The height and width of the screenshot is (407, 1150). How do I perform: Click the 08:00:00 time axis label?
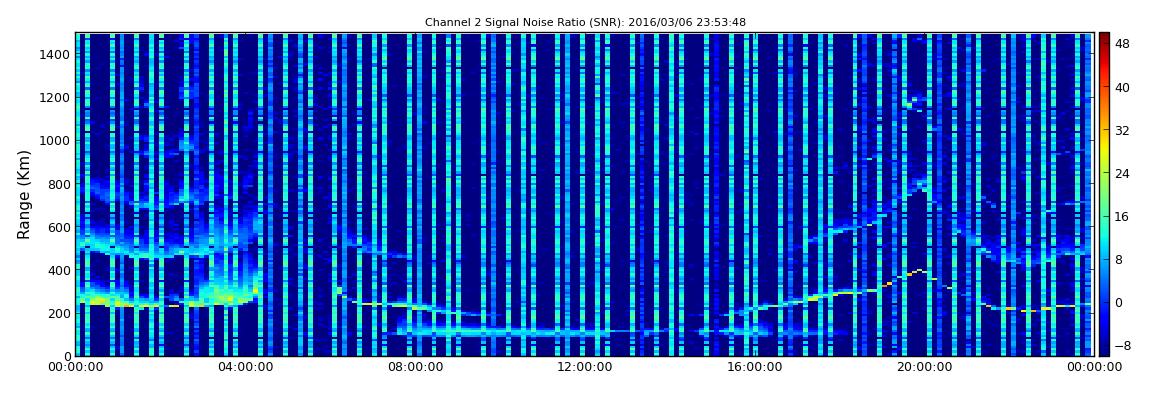(x=415, y=368)
